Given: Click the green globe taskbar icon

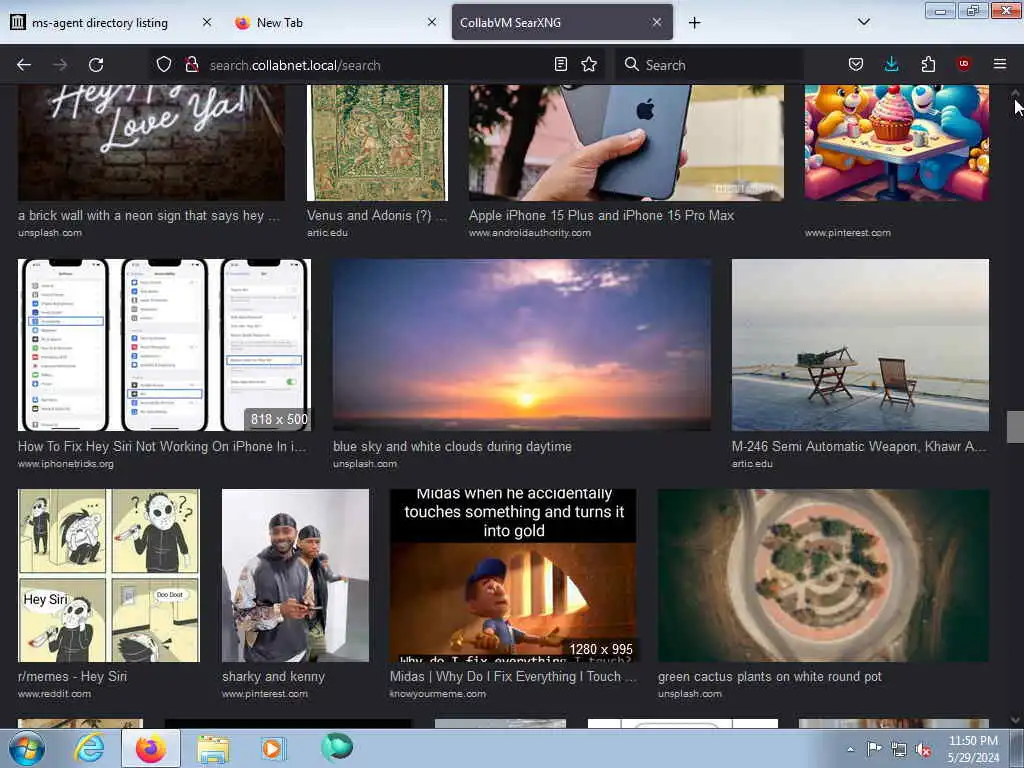Looking at the screenshot, I should (337, 748).
